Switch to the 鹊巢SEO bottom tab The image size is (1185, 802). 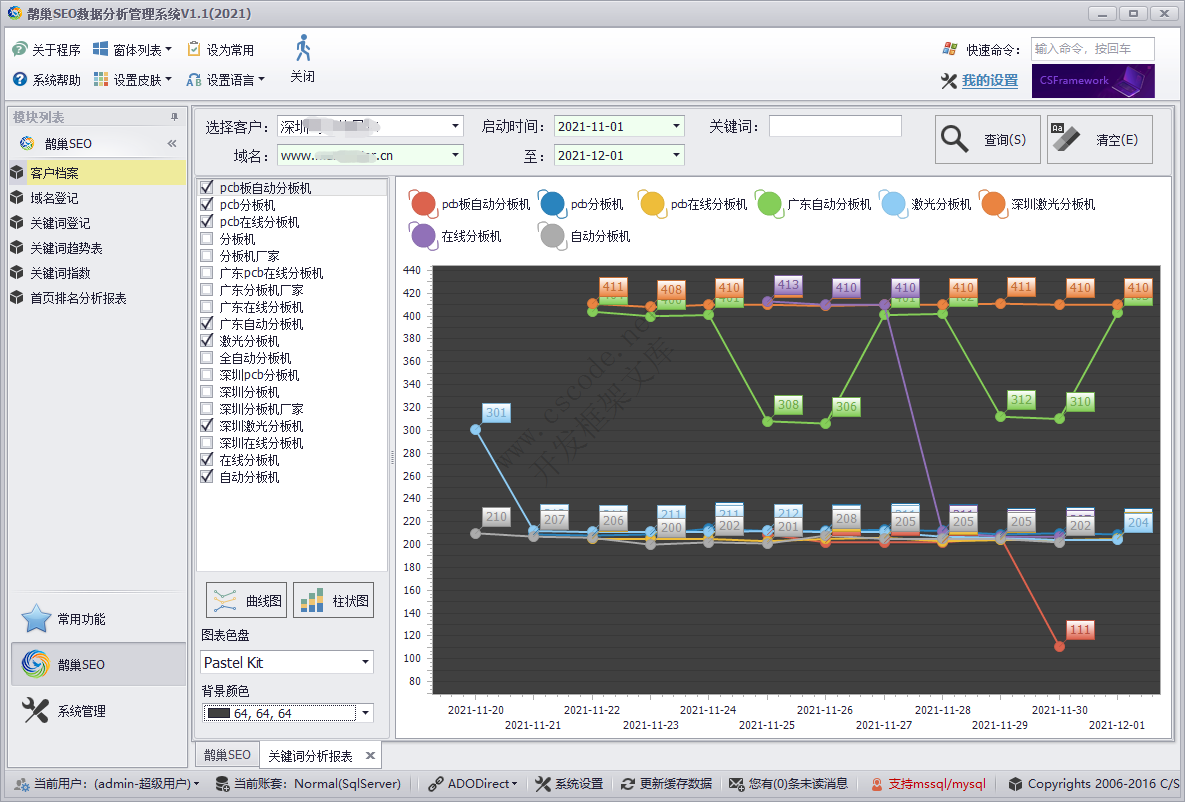click(x=227, y=754)
